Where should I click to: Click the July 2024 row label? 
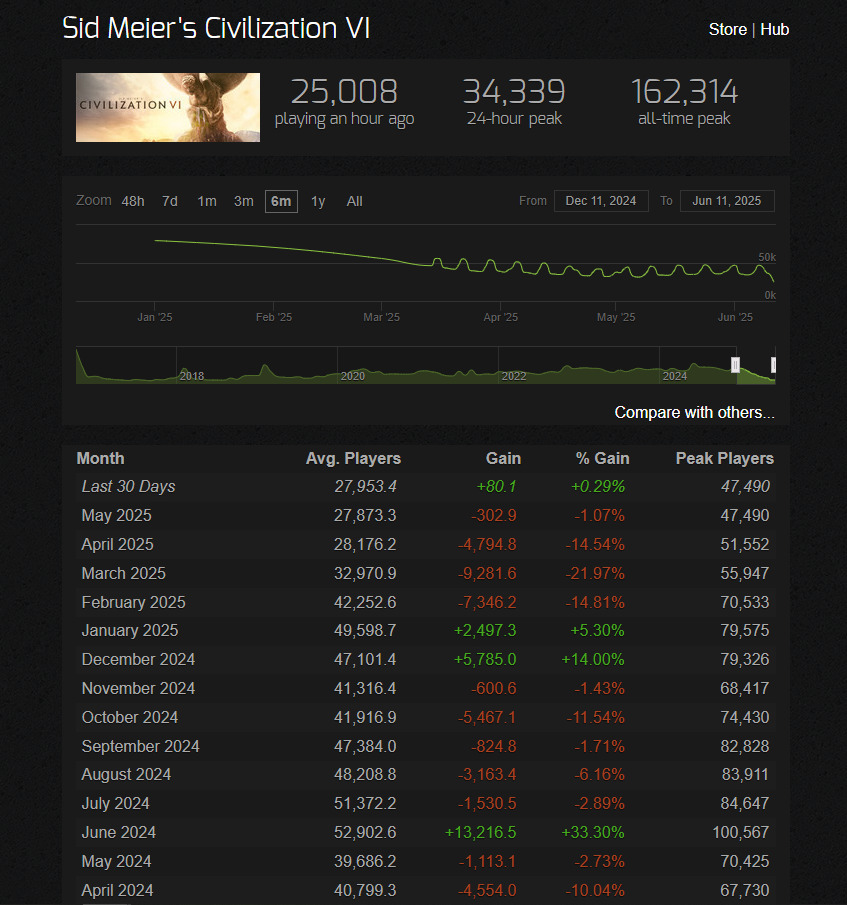pos(115,803)
